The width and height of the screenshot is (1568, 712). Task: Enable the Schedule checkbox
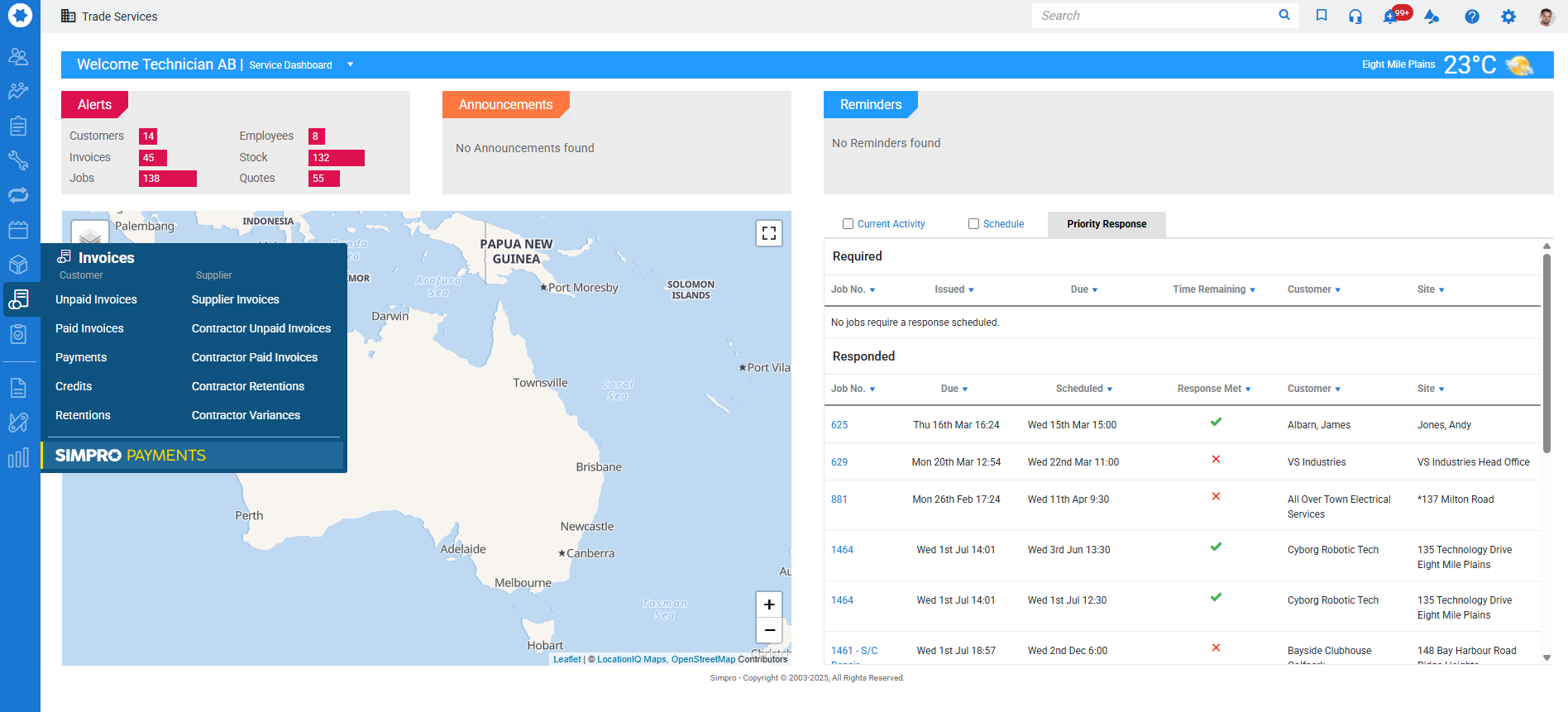click(x=973, y=224)
